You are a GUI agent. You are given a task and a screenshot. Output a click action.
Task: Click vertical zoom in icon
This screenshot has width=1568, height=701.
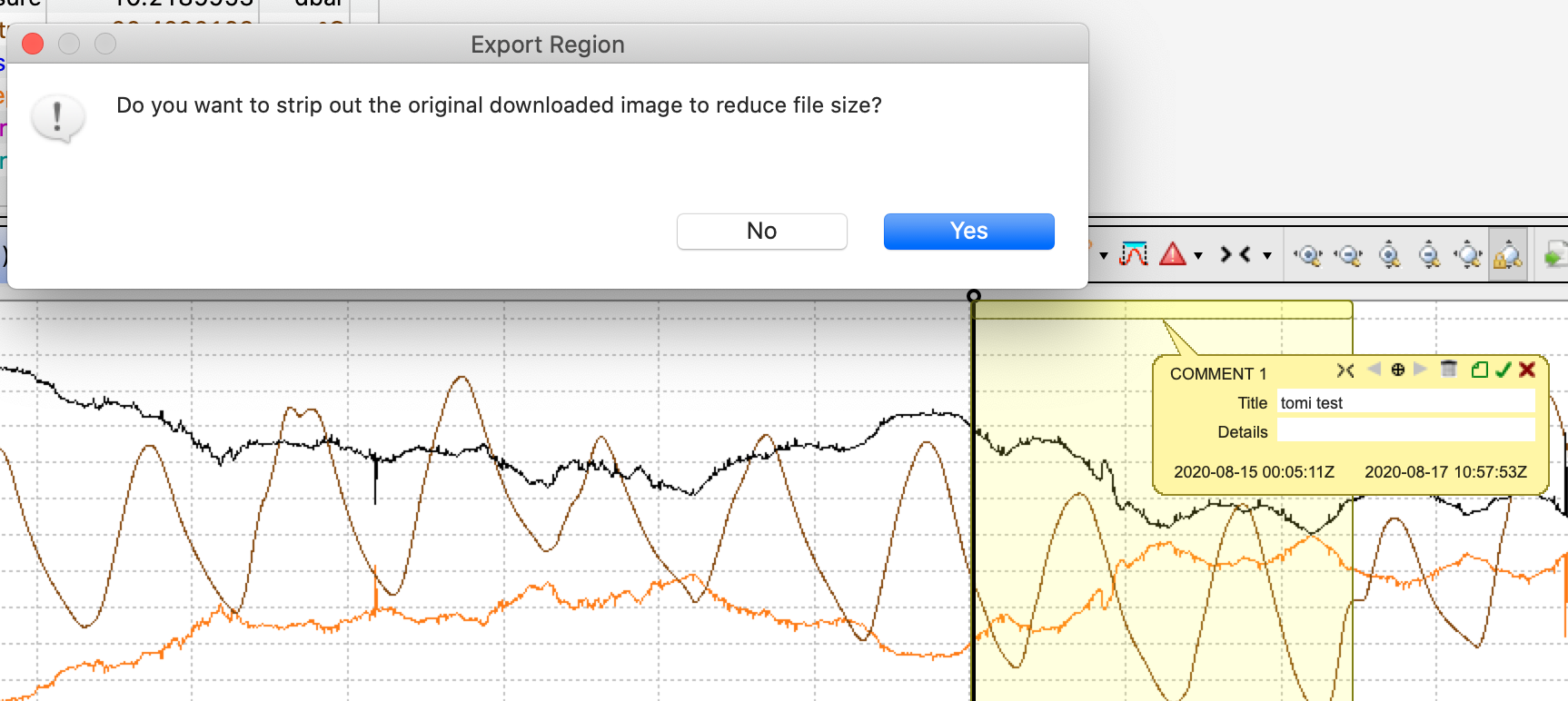click(1389, 256)
